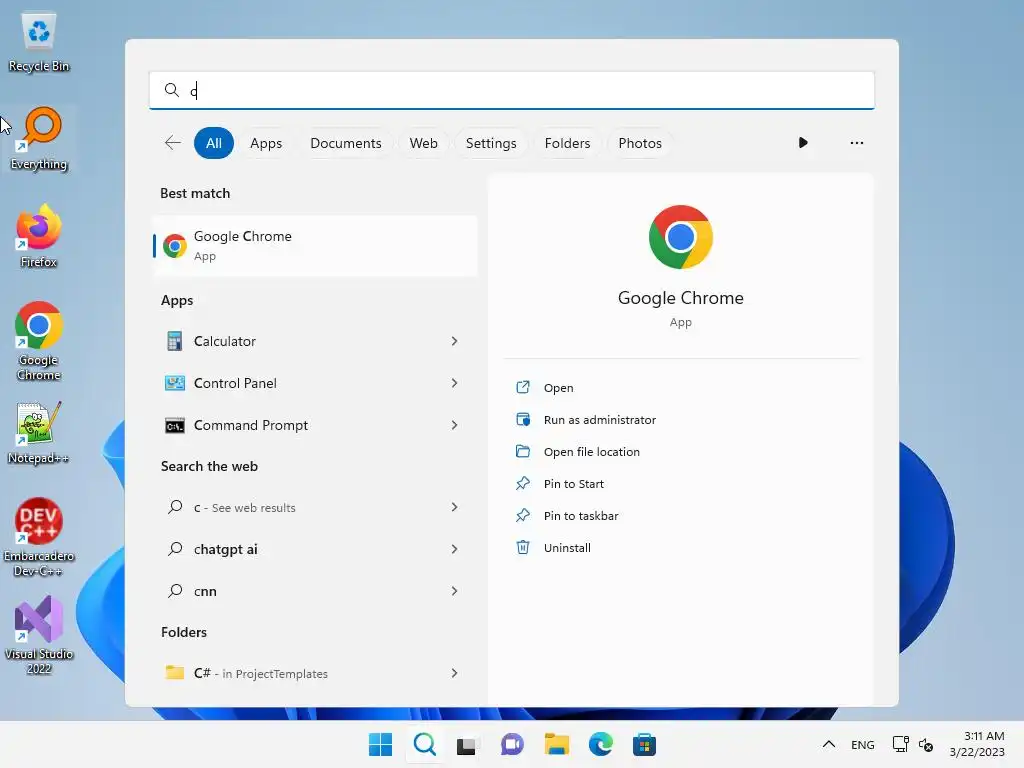1024x768 pixels.
Task: Open the clock showing 3:11 AM
Action: (977, 744)
